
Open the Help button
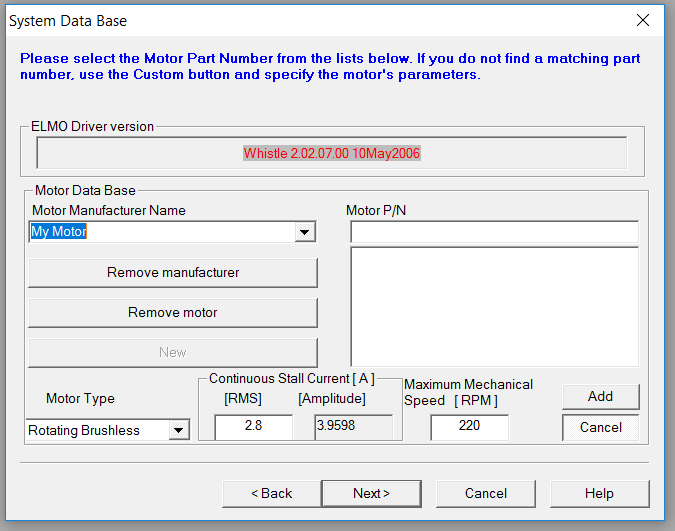coord(600,494)
